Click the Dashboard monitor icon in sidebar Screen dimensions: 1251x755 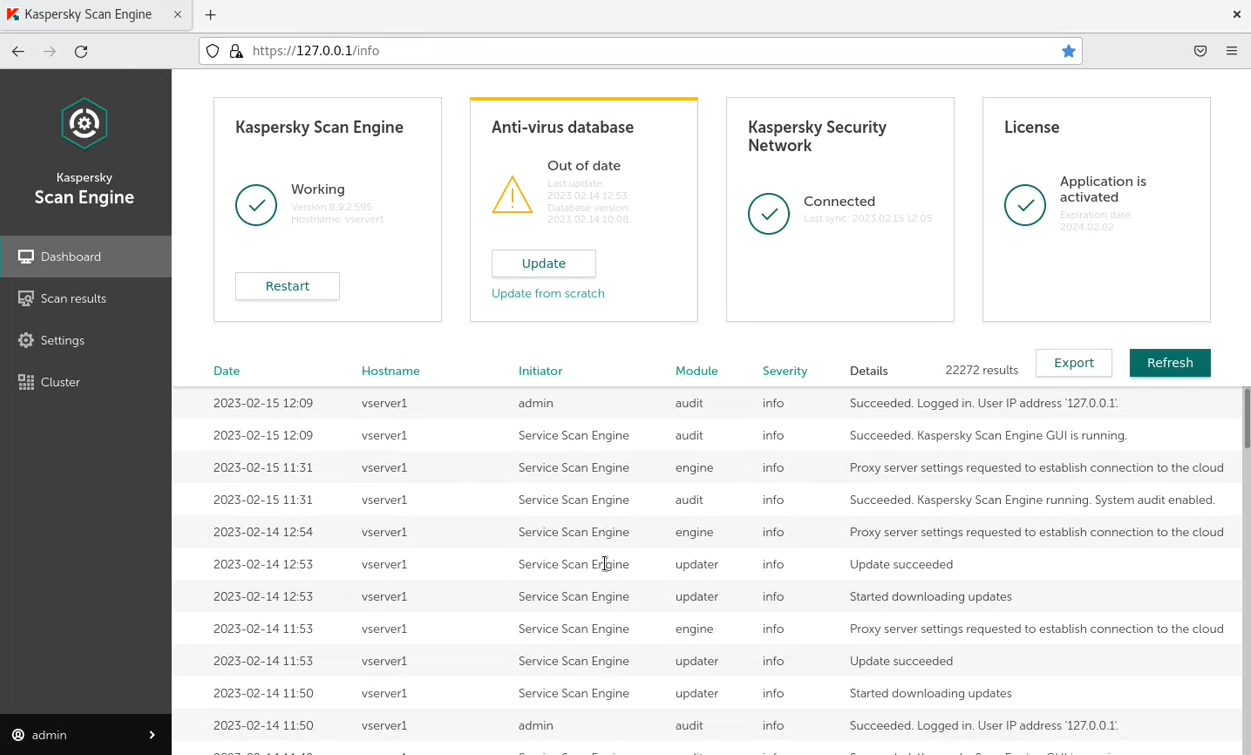point(26,257)
